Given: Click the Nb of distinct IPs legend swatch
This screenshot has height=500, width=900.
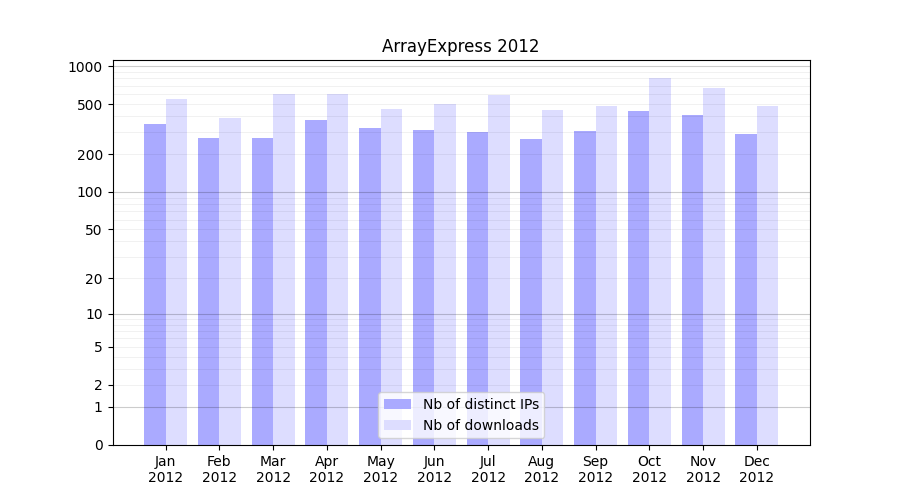Looking at the screenshot, I should pos(397,404).
